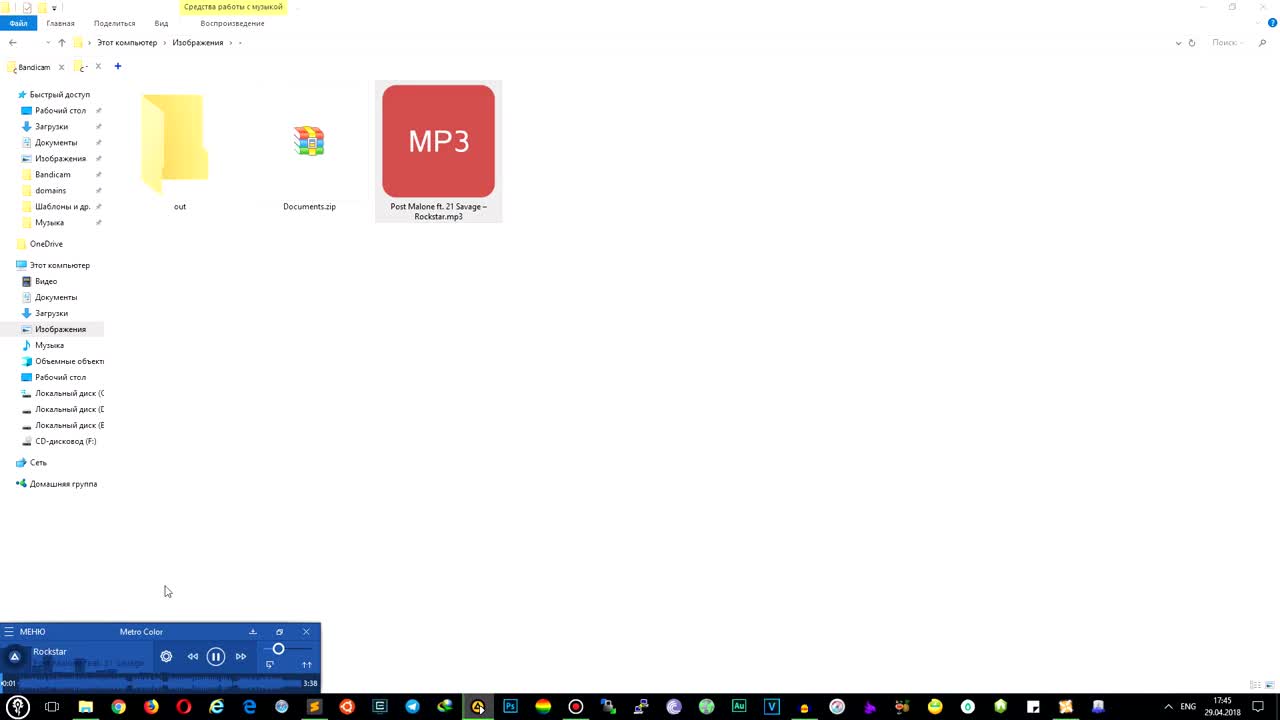Open the Воспроизведение ribbon tab
The height and width of the screenshot is (720, 1280).
point(232,23)
